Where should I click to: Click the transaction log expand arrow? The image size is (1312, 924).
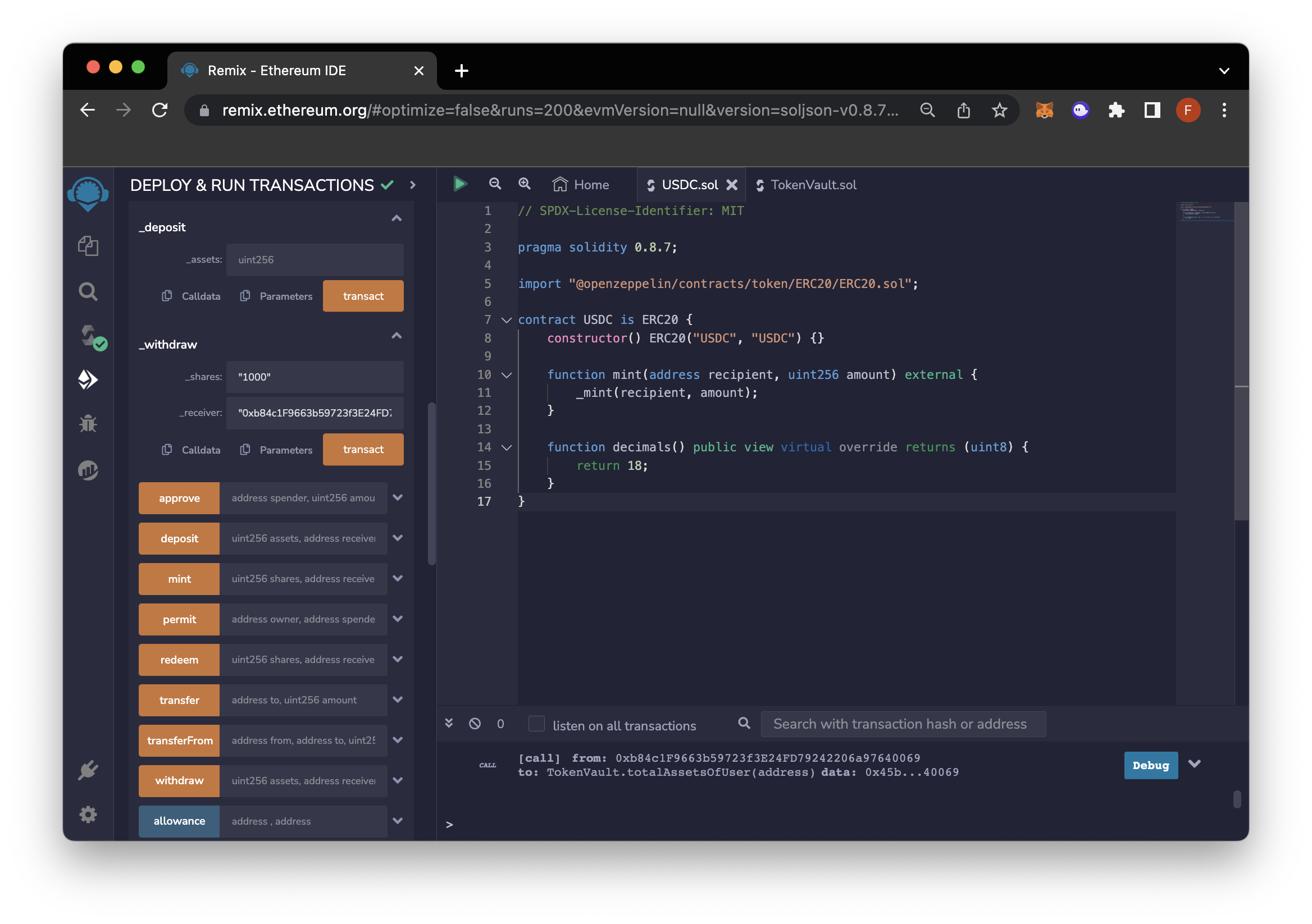click(x=1195, y=764)
